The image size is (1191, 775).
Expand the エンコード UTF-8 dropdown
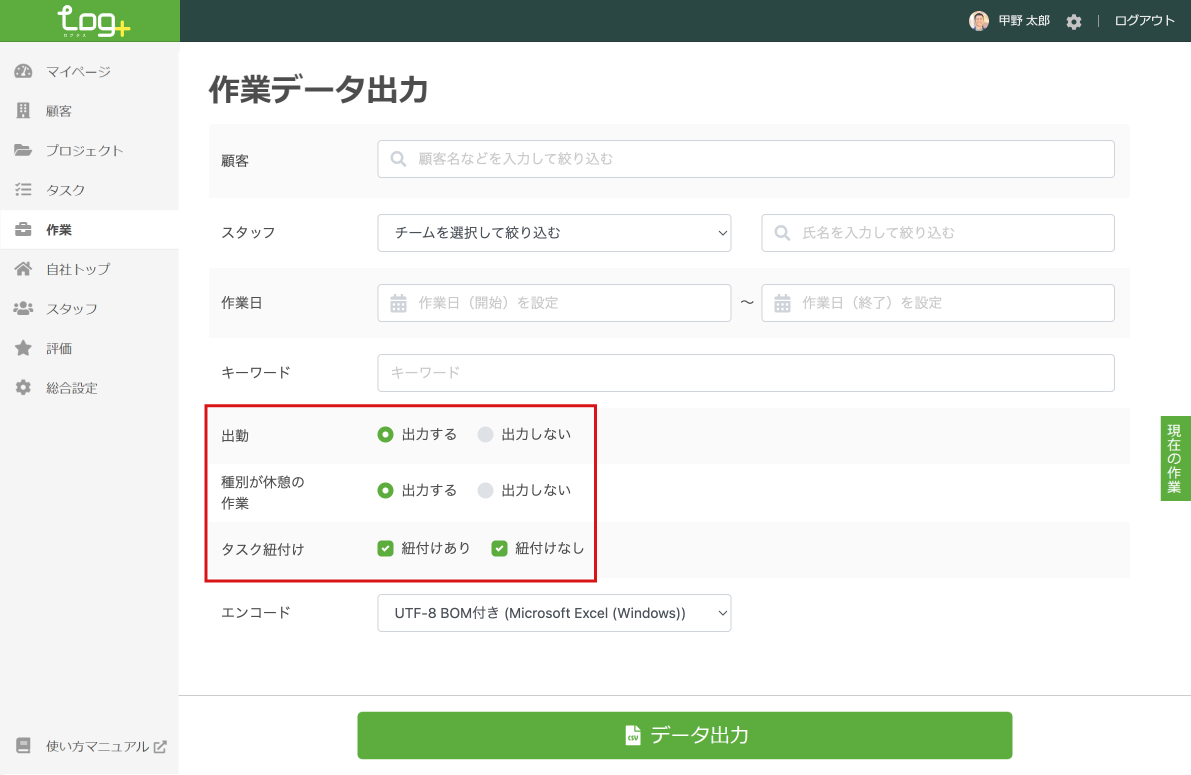coord(554,613)
